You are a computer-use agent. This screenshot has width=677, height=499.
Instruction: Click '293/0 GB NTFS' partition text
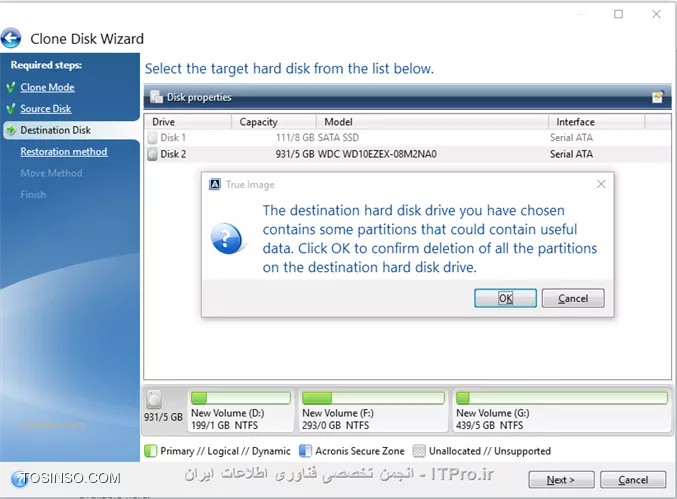pos(335,425)
